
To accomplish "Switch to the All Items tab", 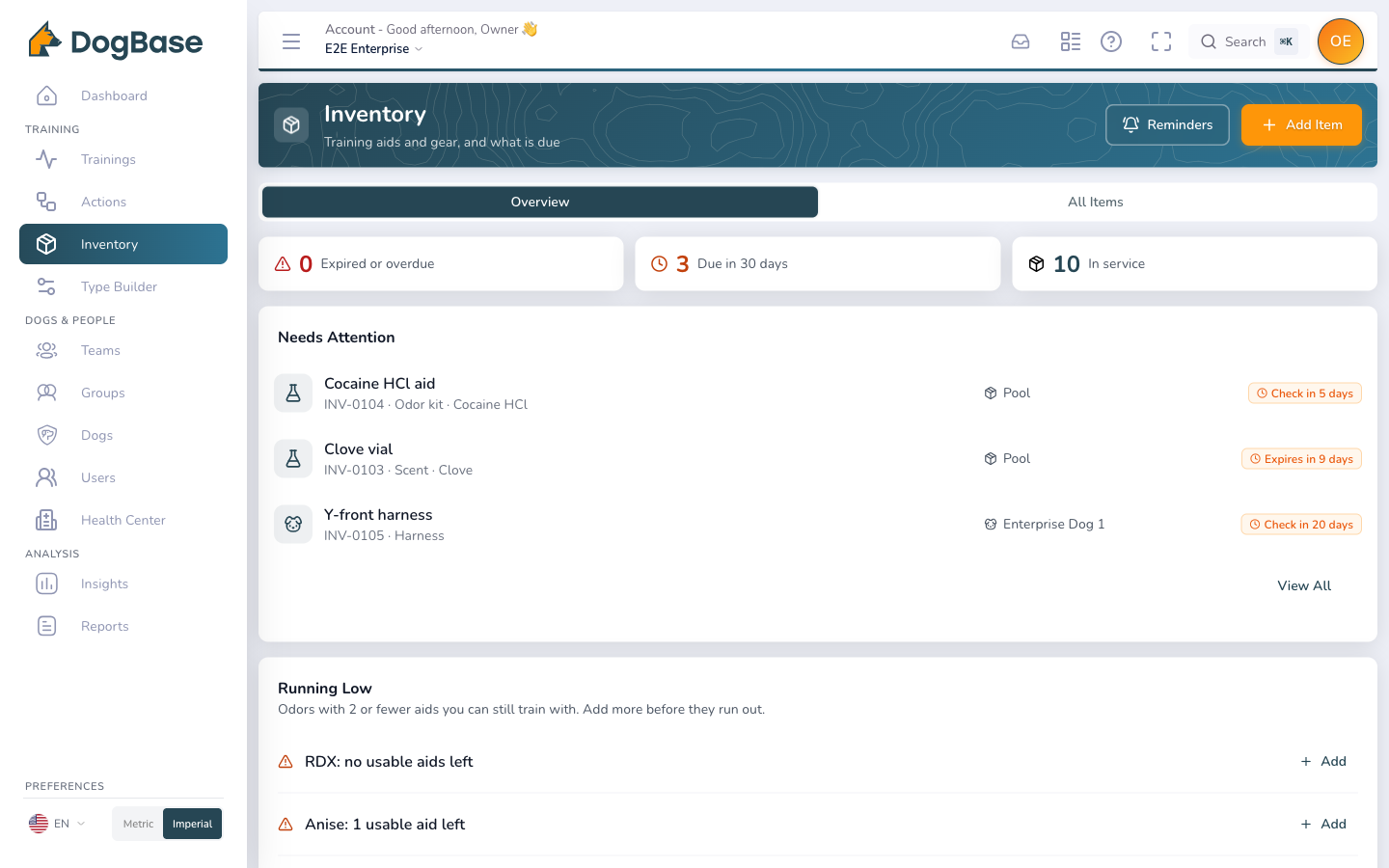I will (x=1096, y=202).
